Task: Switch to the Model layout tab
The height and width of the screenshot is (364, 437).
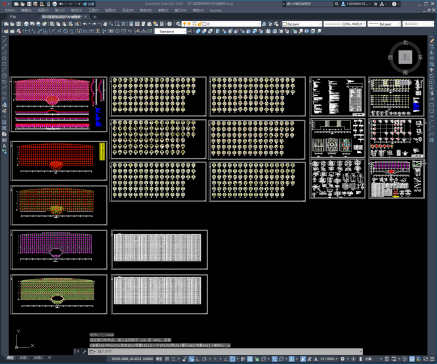Action: (x=11, y=358)
